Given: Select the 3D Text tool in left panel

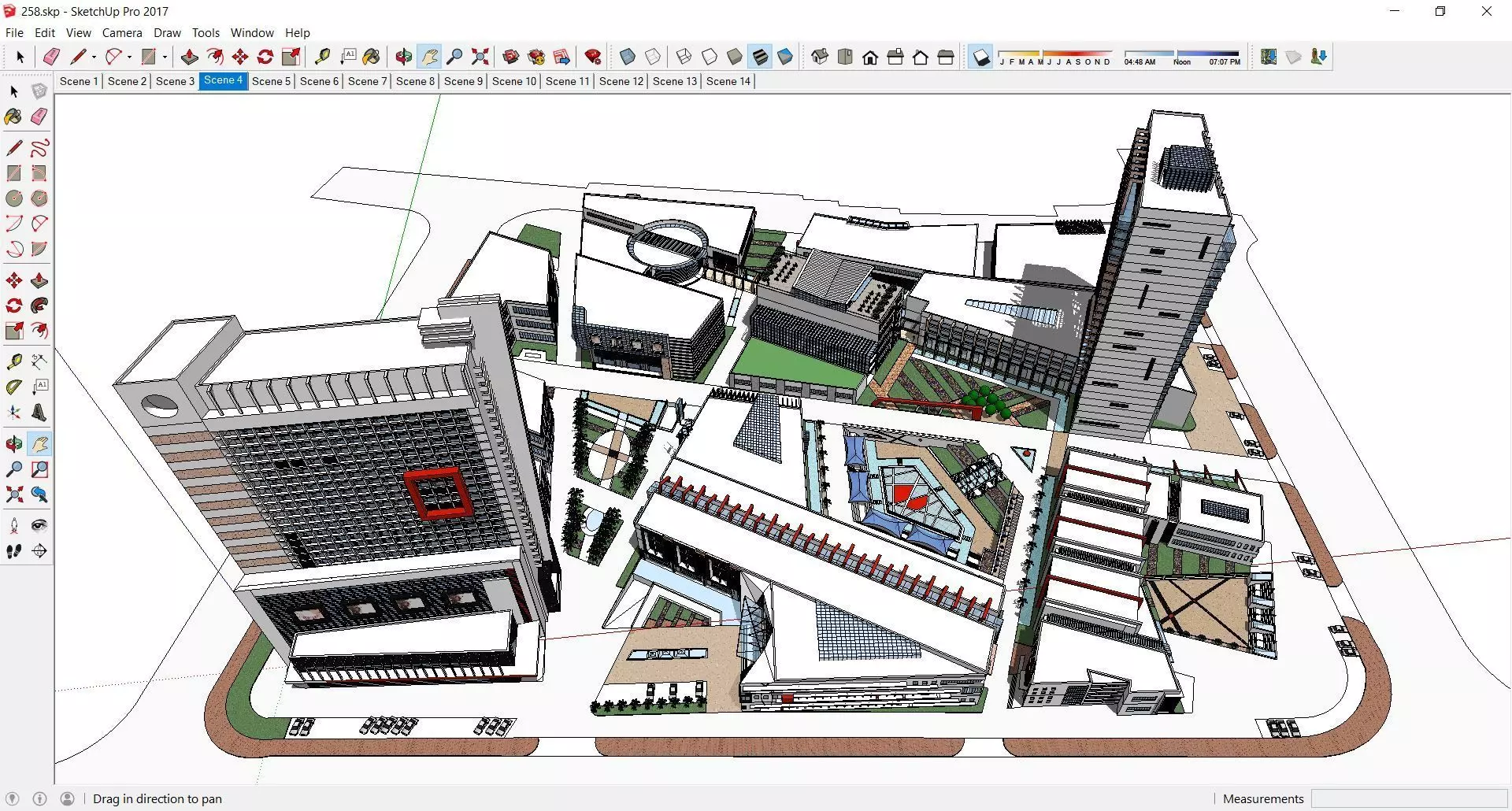Looking at the screenshot, I should (39, 413).
